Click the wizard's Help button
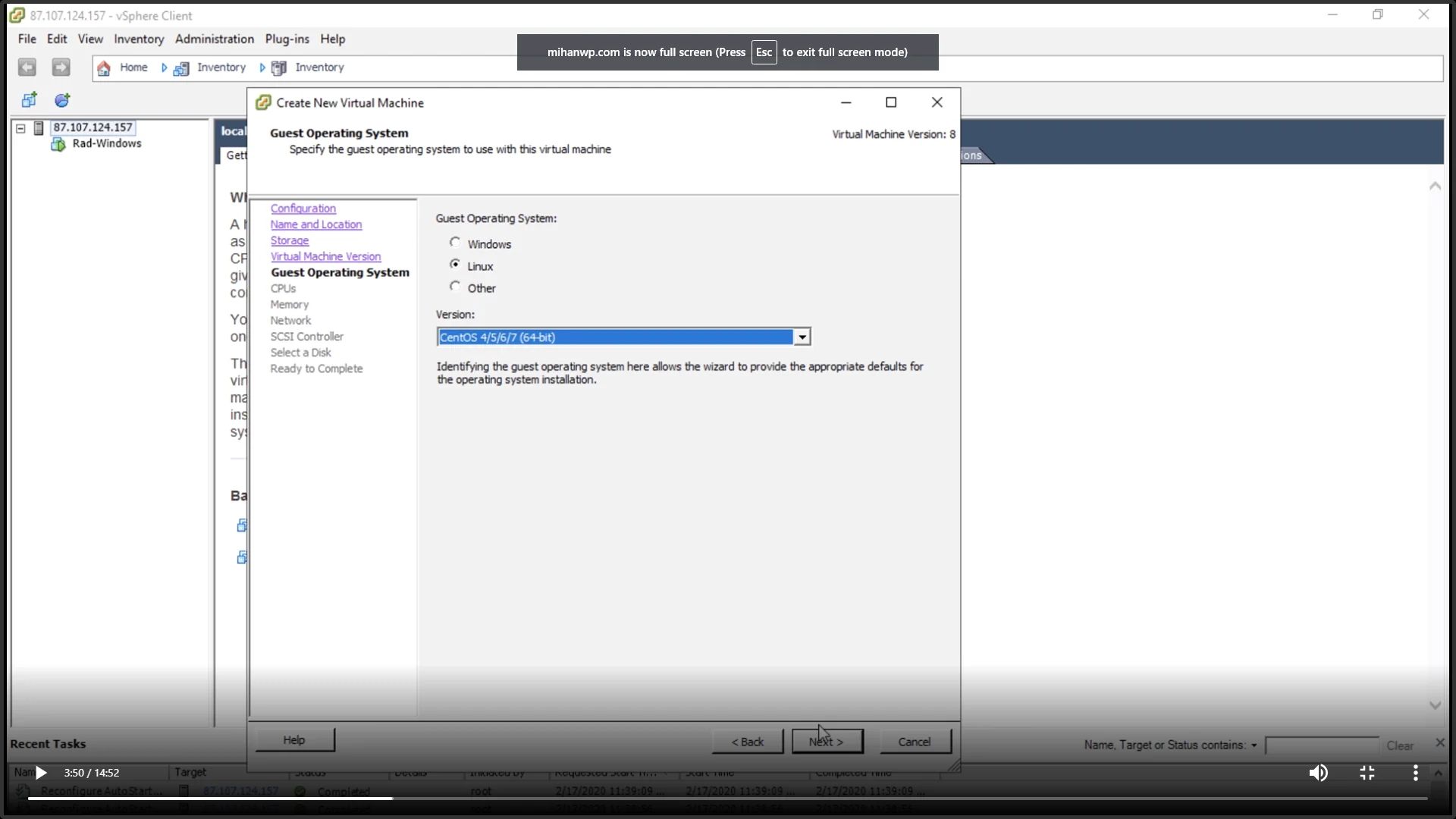The height and width of the screenshot is (819, 1456). tap(294, 740)
